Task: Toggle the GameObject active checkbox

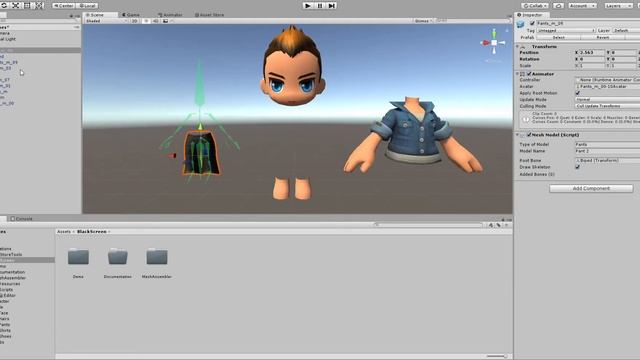Action: tap(532, 23)
